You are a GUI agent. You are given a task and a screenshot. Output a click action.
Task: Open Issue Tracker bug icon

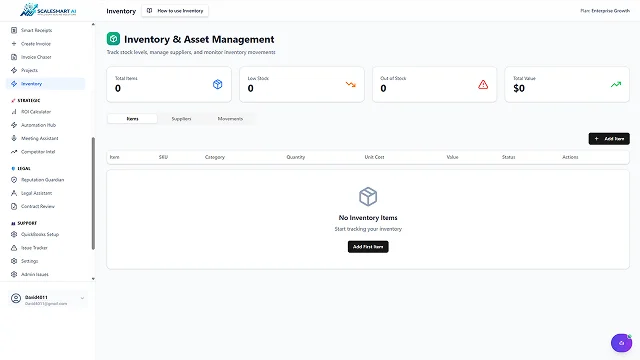pyautogui.click(x=14, y=248)
